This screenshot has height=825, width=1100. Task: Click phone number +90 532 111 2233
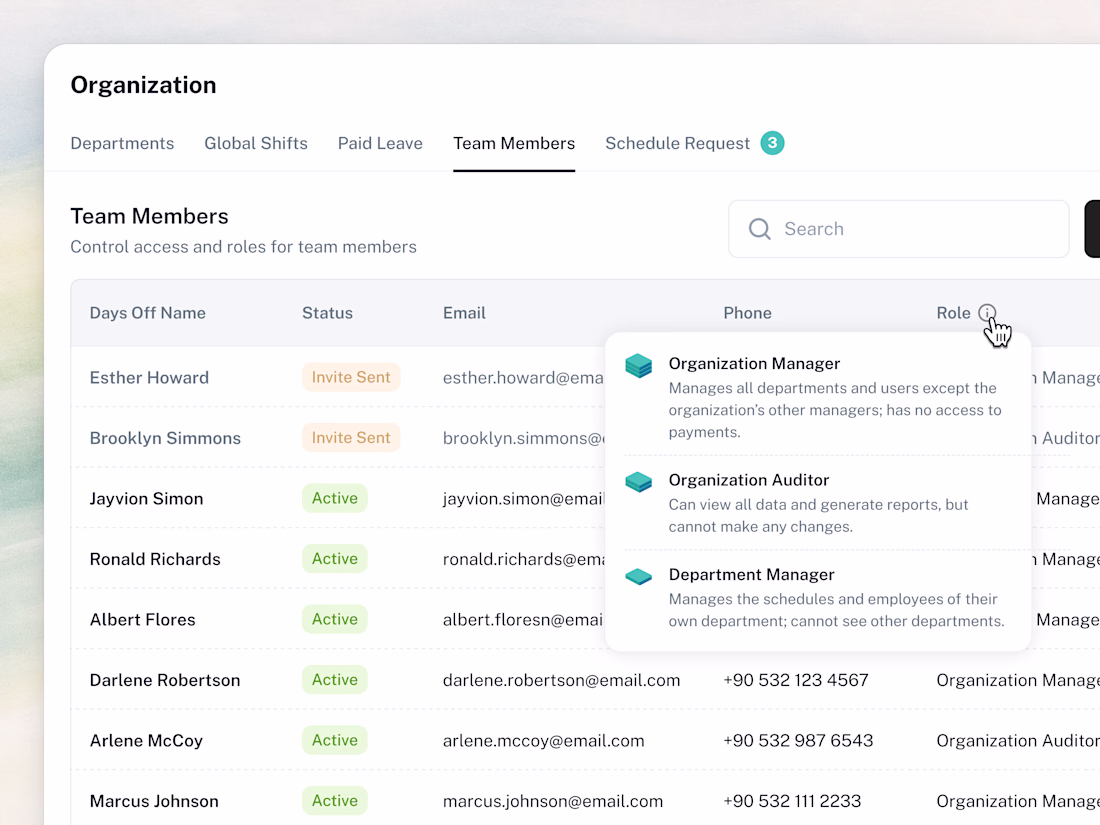(792, 801)
